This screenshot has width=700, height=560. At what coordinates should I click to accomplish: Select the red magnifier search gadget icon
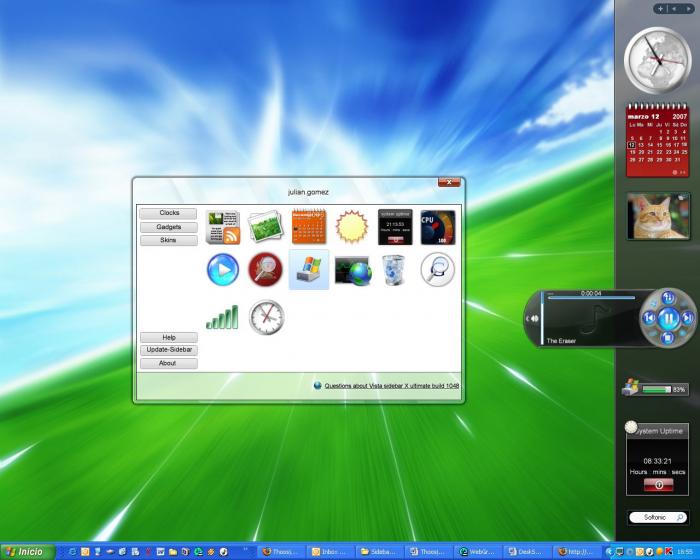(266, 270)
